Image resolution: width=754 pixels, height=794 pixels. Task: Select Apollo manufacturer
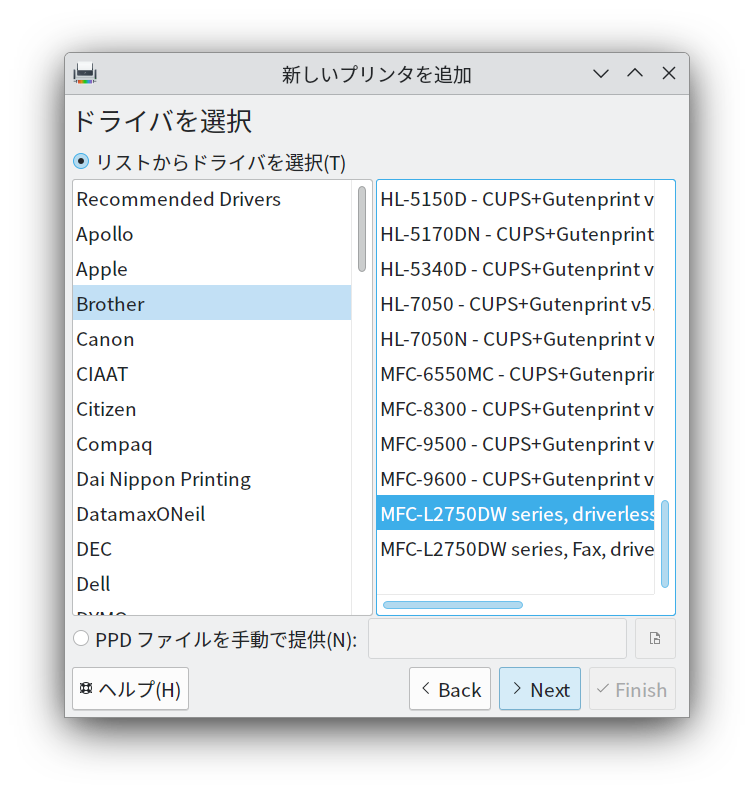[212, 234]
